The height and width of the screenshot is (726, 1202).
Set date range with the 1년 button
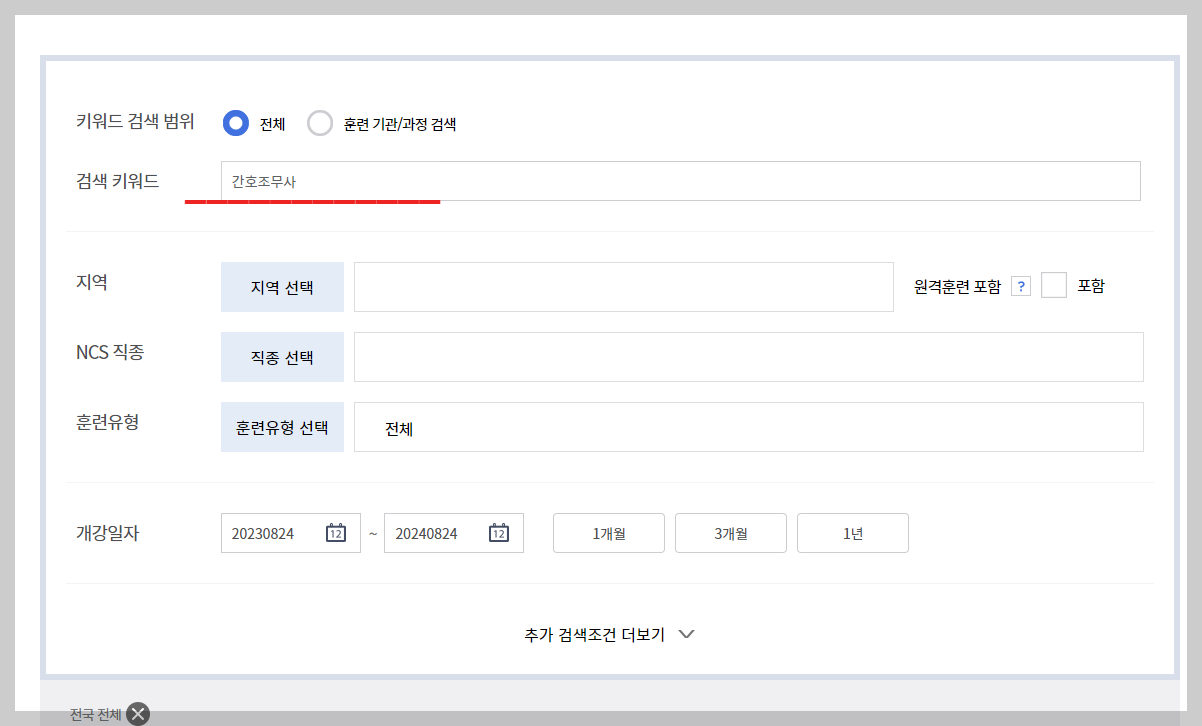click(852, 533)
